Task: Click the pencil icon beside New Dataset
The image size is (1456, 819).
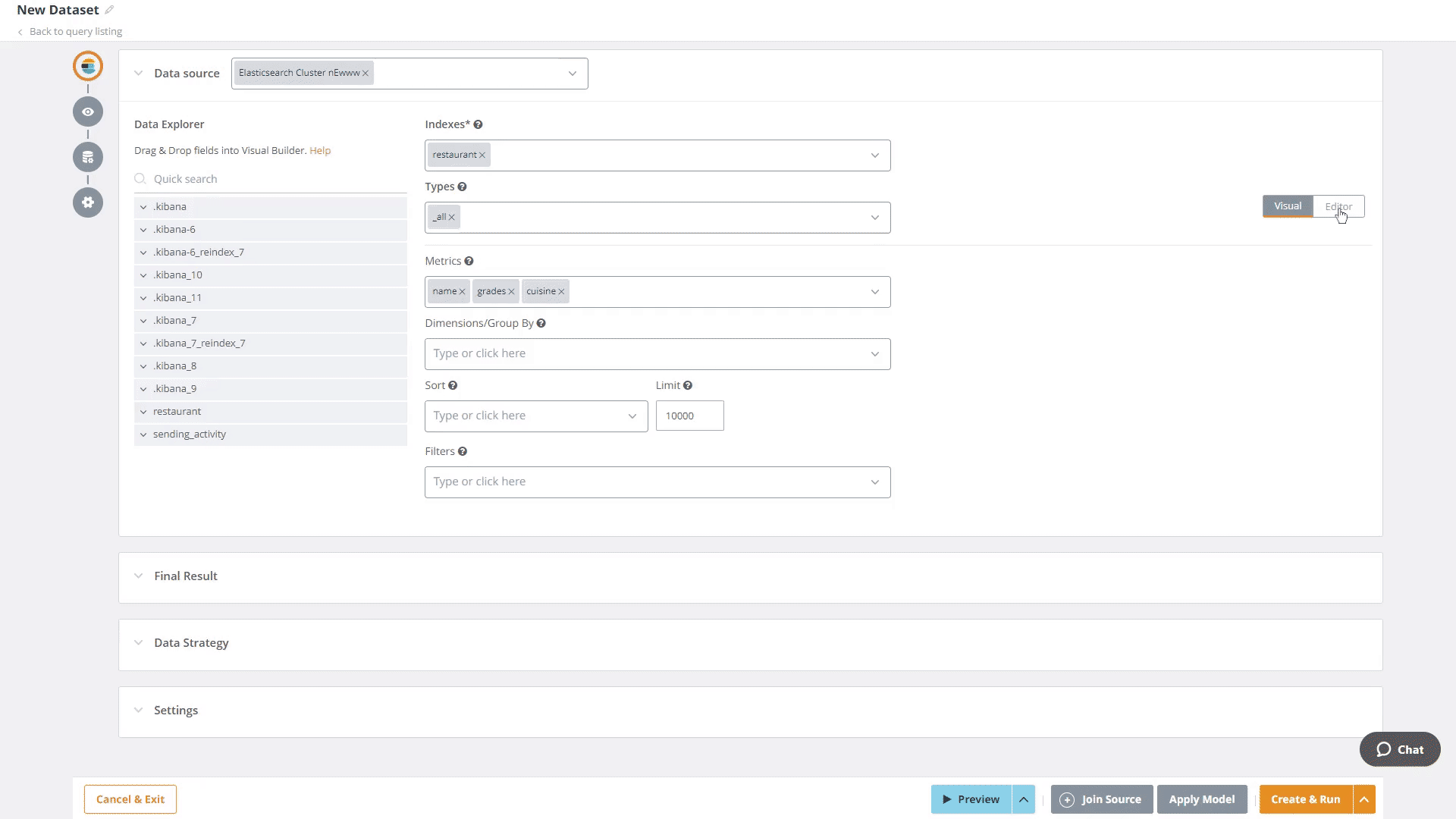Action: tap(109, 10)
